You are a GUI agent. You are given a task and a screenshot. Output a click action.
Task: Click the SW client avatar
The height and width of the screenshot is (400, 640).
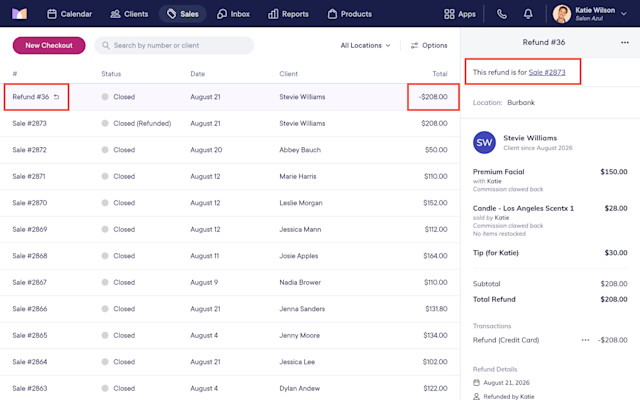point(484,142)
